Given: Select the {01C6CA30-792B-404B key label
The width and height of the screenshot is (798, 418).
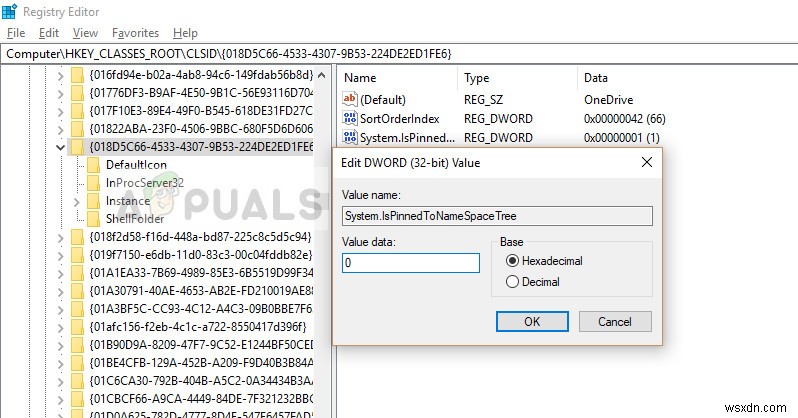Looking at the screenshot, I should pos(201,380).
